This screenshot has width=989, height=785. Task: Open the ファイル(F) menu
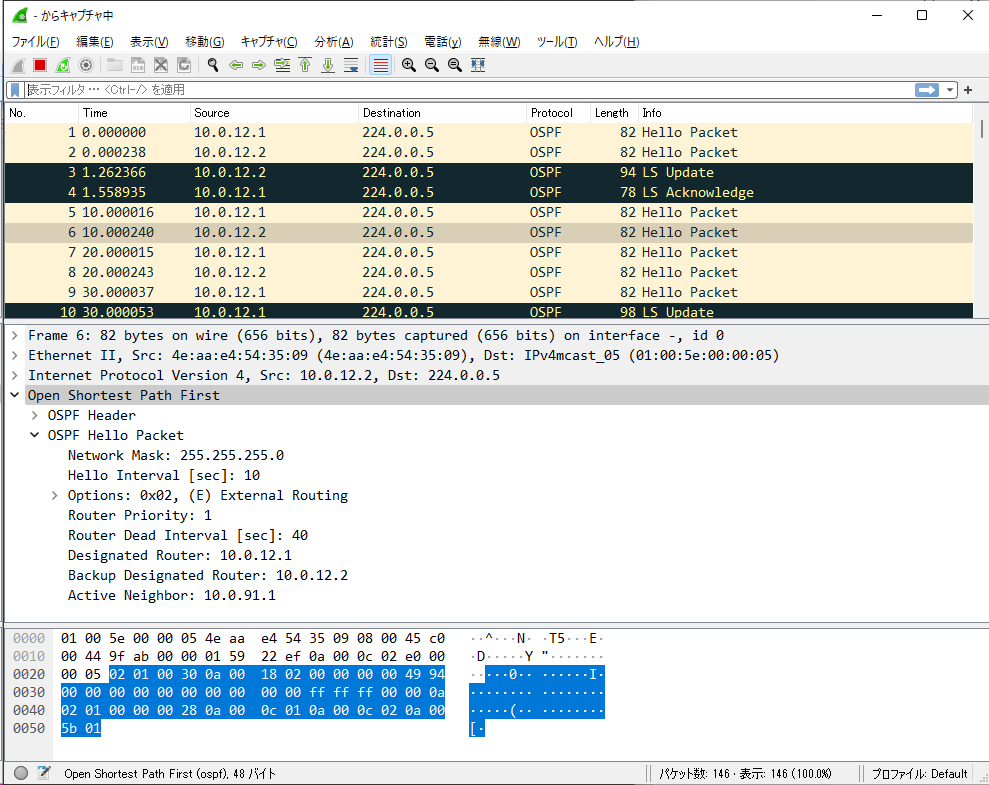pos(35,42)
